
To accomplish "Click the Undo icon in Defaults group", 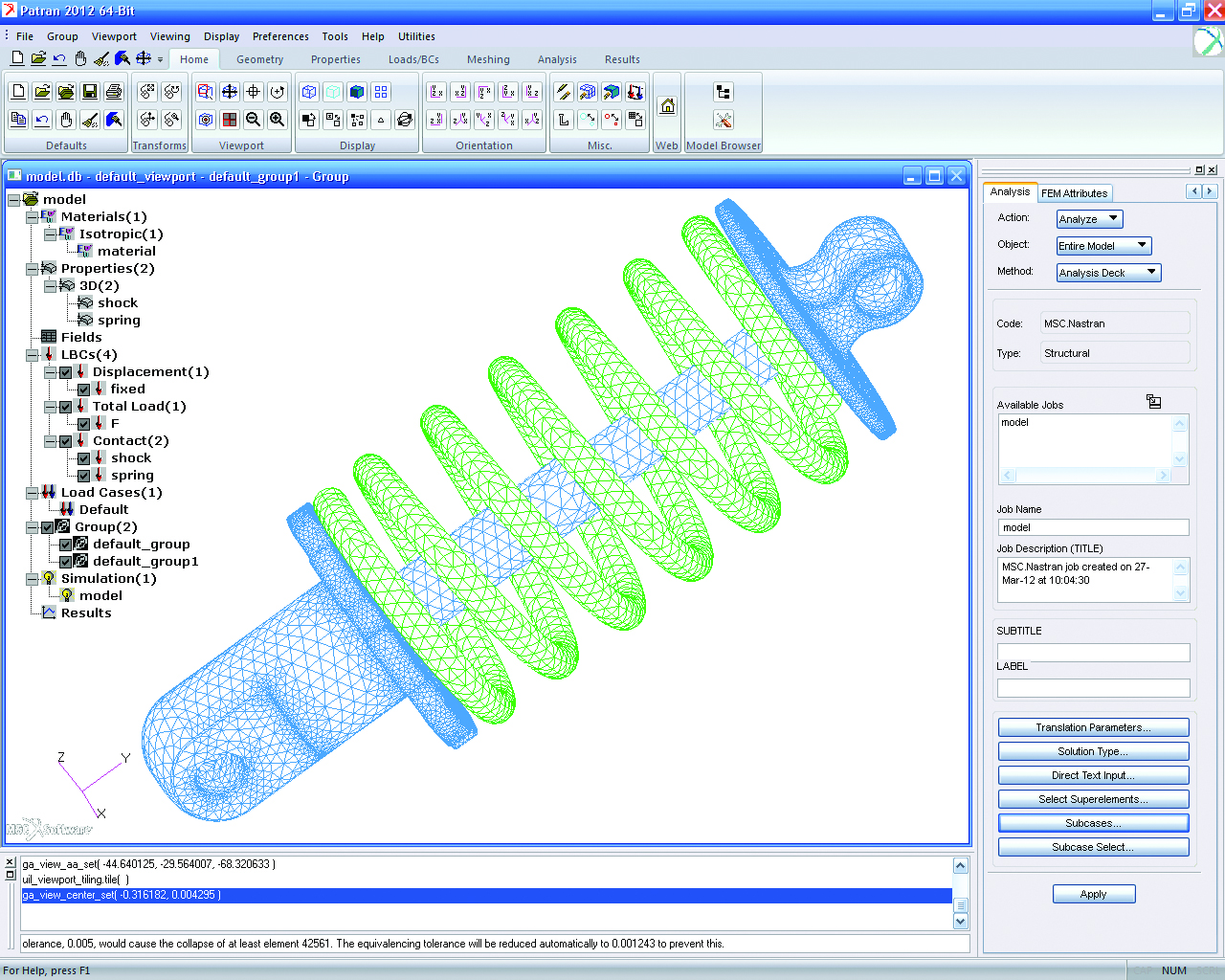I will click(42, 120).
